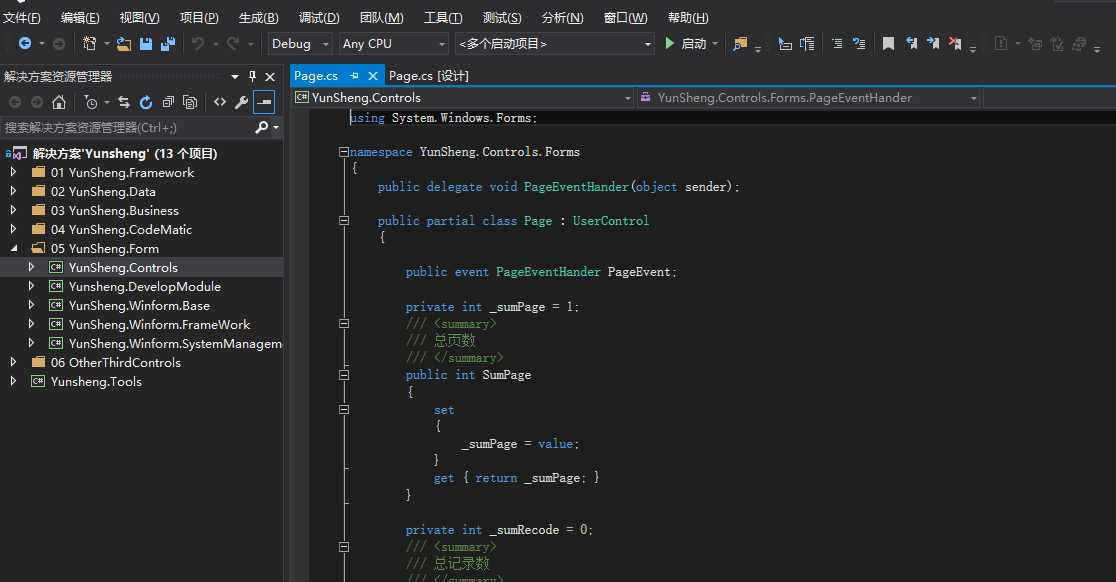Open the 分析(N) menu

click(562, 18)
